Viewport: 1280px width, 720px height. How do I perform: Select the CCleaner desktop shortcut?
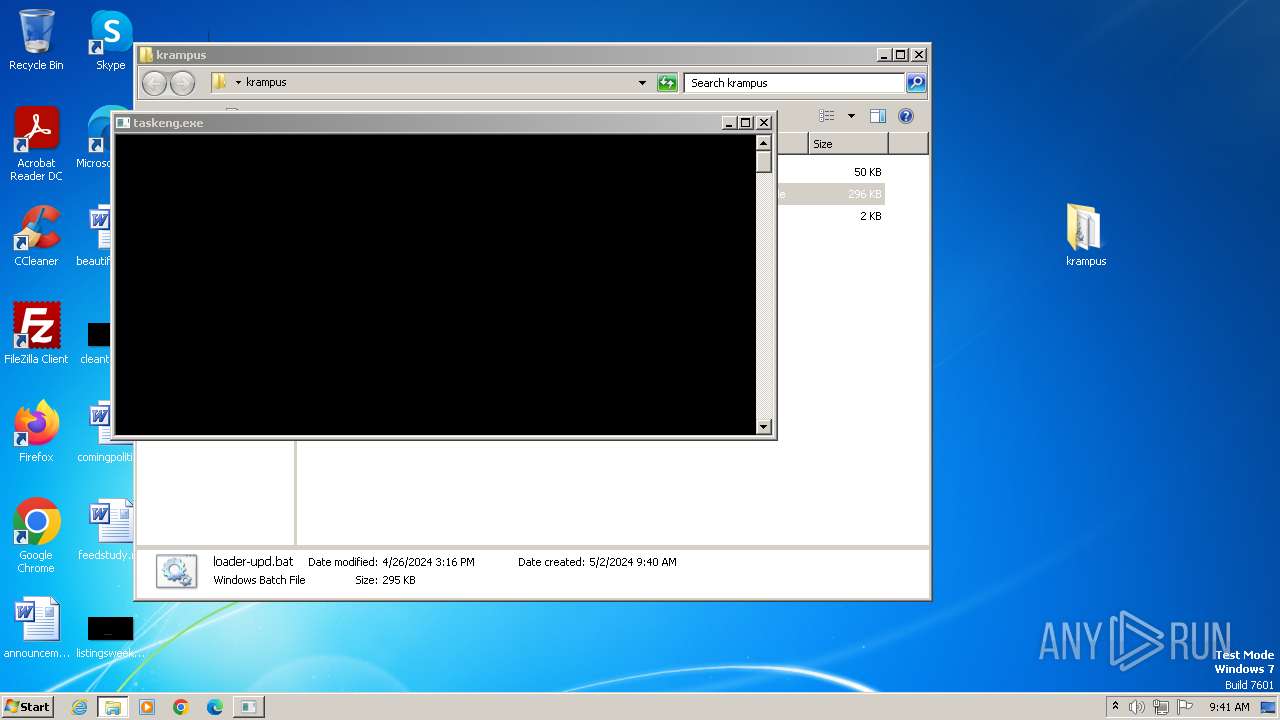(x=36, y=235)
